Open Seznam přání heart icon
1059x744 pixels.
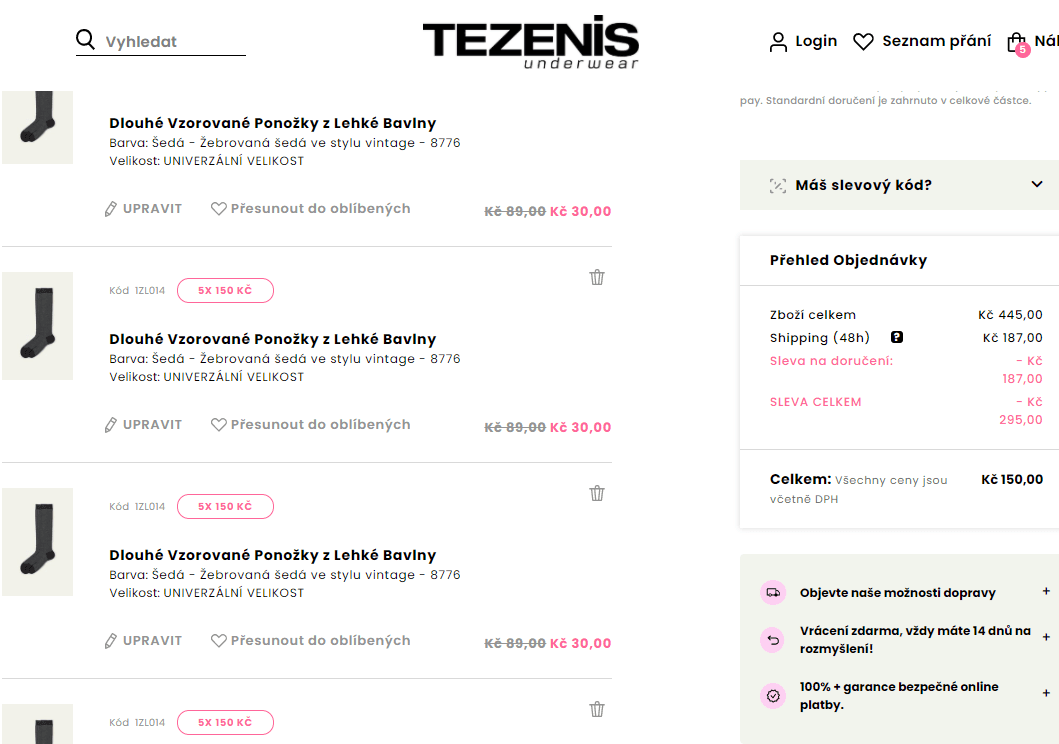(x=863, y=42)
